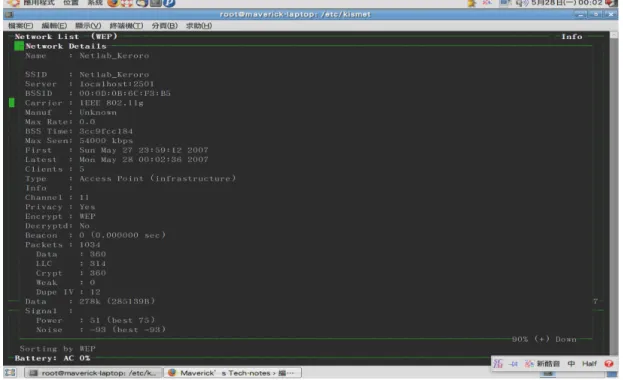
Task: Click the Clients '5' row
Action: tap(55, 169)
